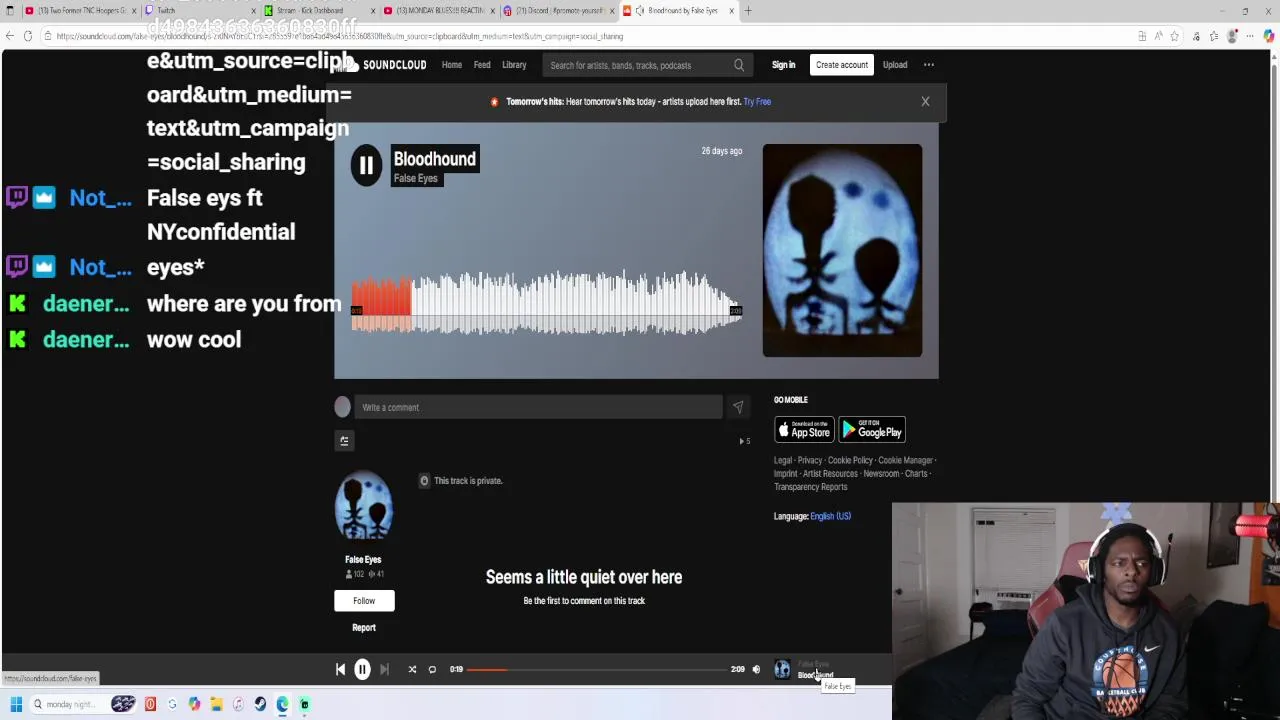Pause the Bloodhound track with the large pause button
This screenshot has height=720, width=1280.
[x=366, y=166]
